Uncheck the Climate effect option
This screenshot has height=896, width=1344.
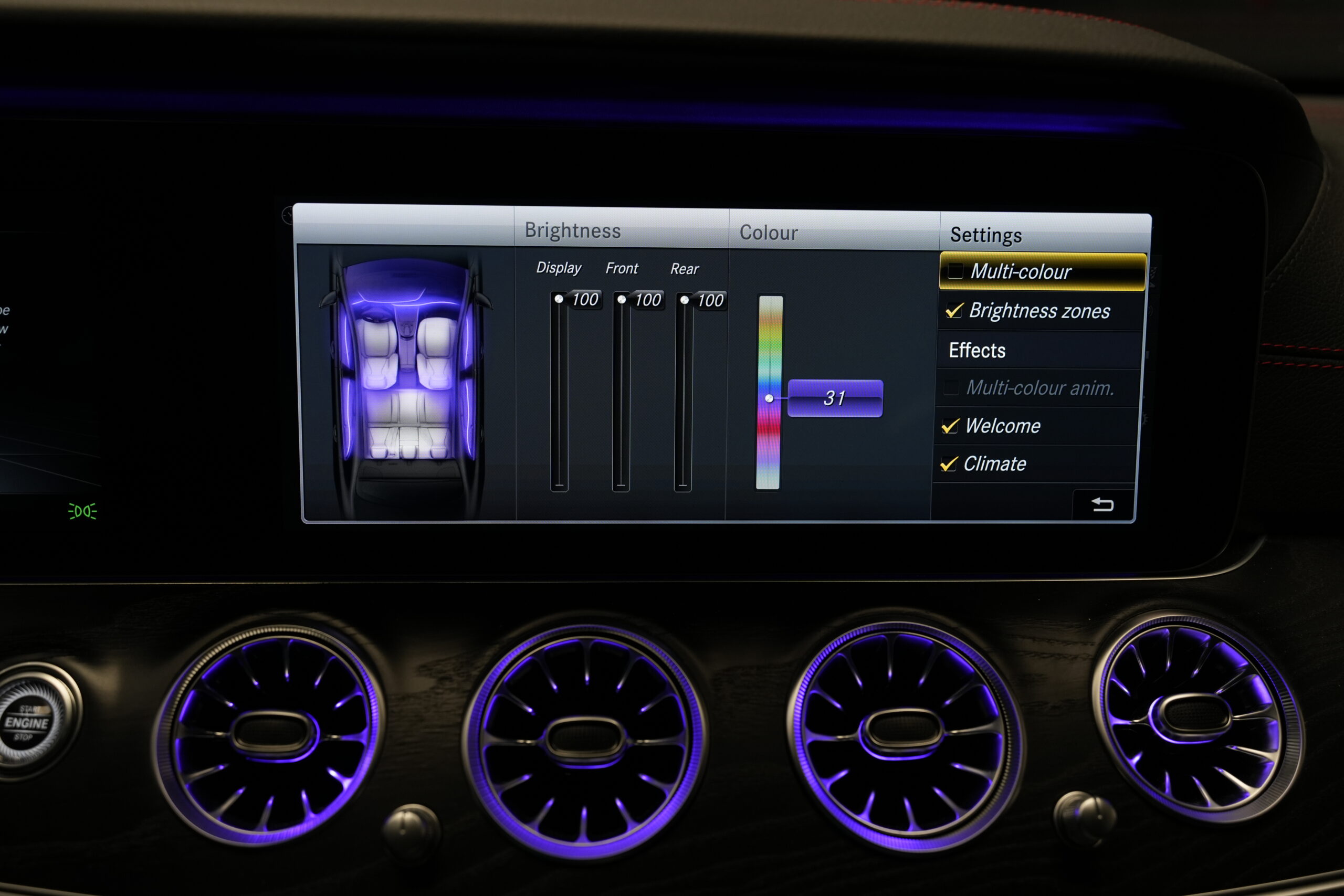tap(949, 463)
